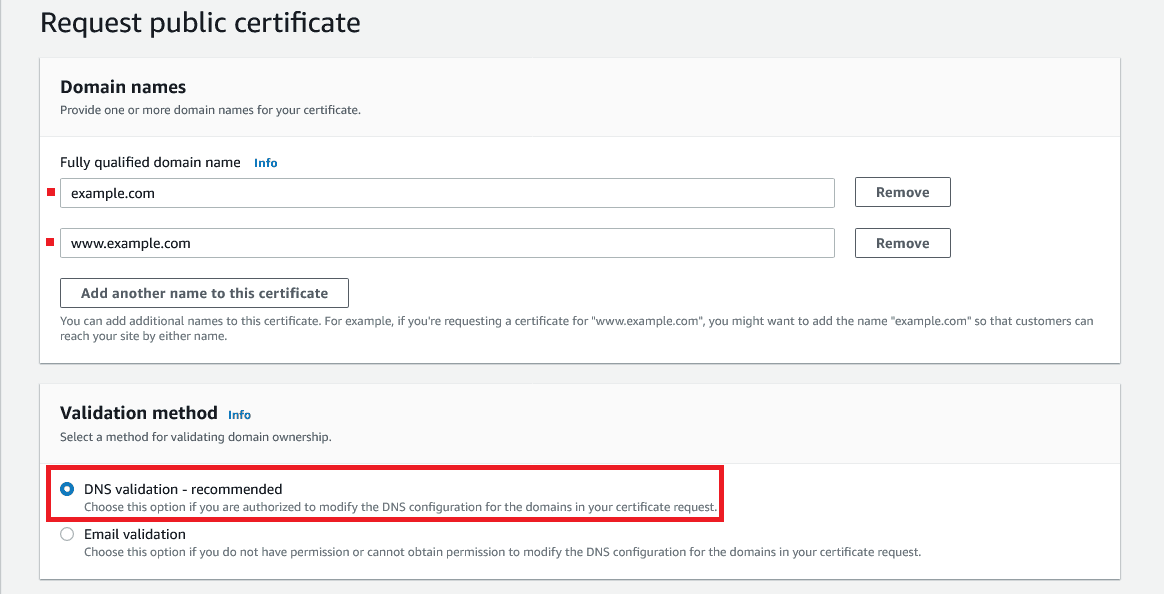Click the DNS validation radio circle
The width and height of the screenshot is (1164, 594).
pyautogui.click(x=67, y=489)
